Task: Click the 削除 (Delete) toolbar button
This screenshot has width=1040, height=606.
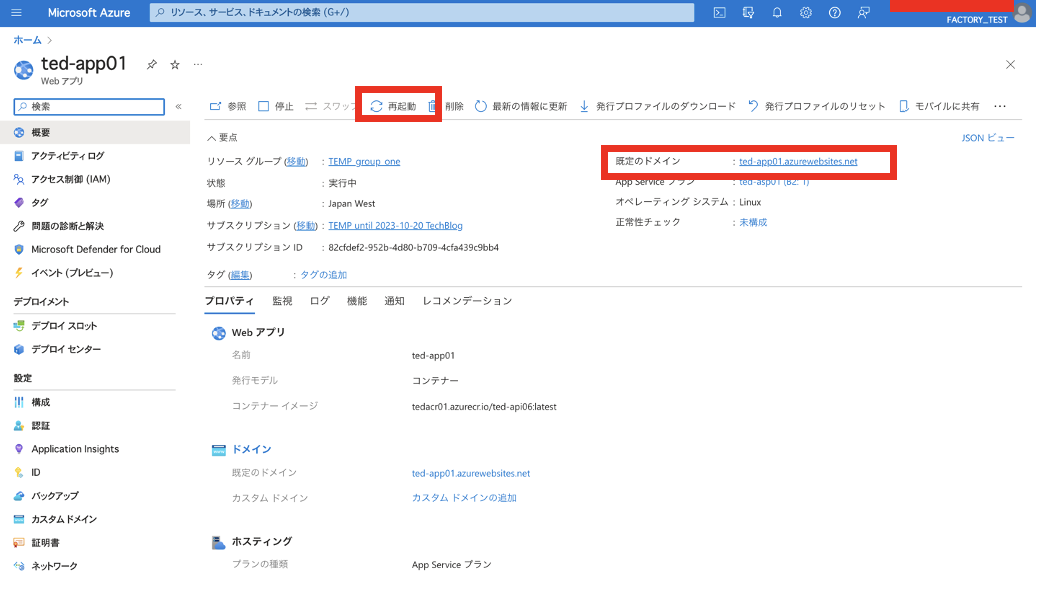Action: [446, 106]
